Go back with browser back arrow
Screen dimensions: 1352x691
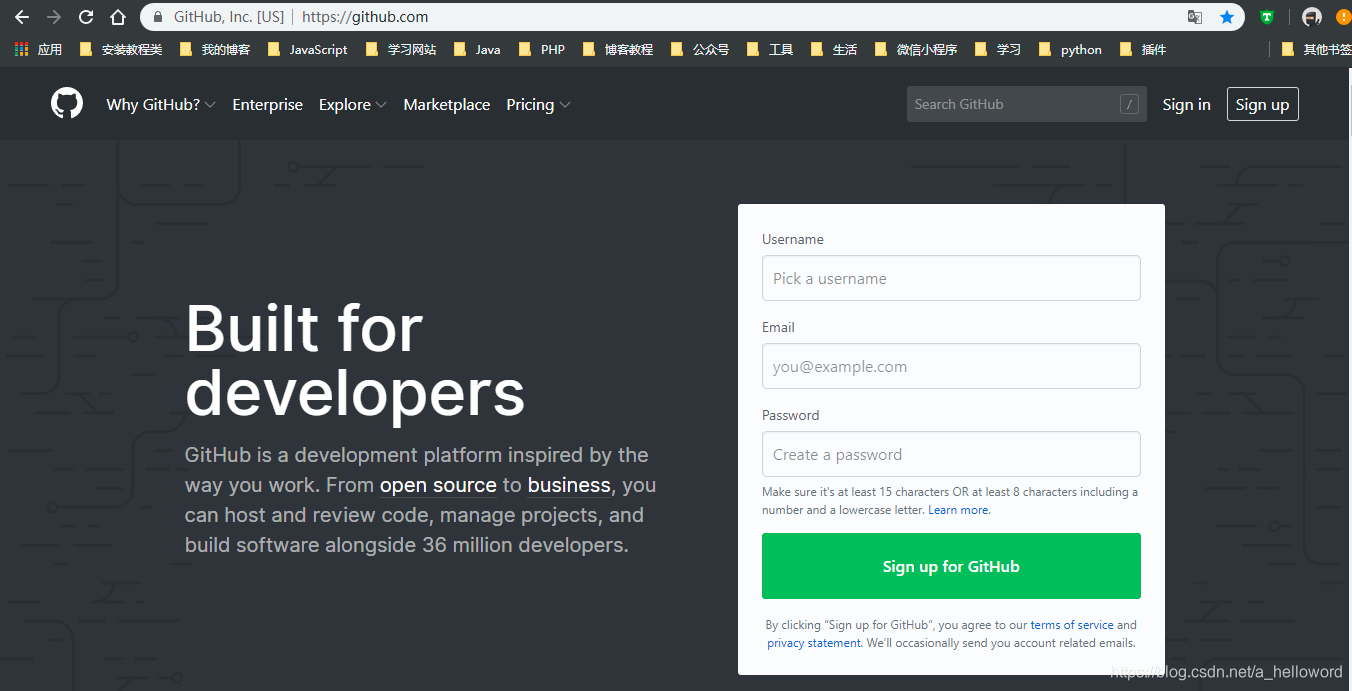(22, 17)
